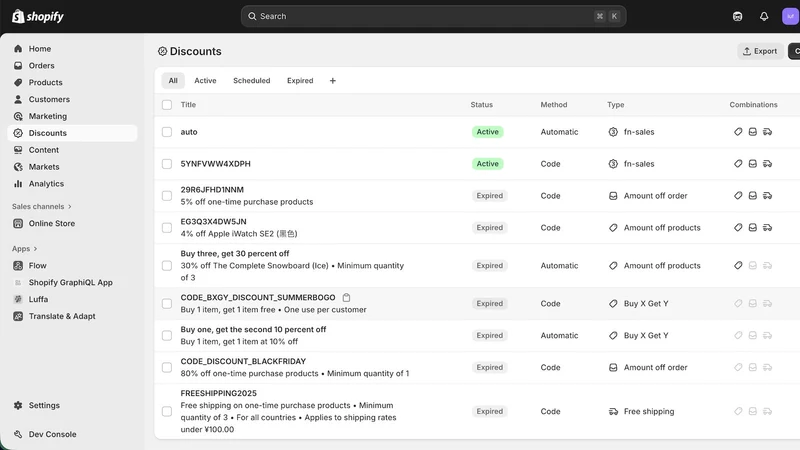Check the box for CODE_BXGY_DISCOUNT_SUMMERBOGO

(x=167, y=304)
